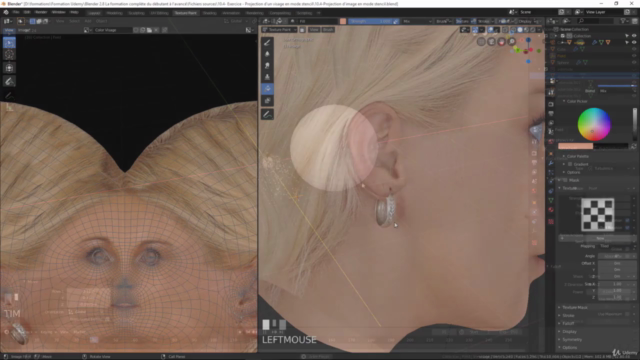Image resolution: width=640 pixels, height=360 pixels.
Task: Toggle visibility eye of Collection in outliner
Action: pos(634,36)
